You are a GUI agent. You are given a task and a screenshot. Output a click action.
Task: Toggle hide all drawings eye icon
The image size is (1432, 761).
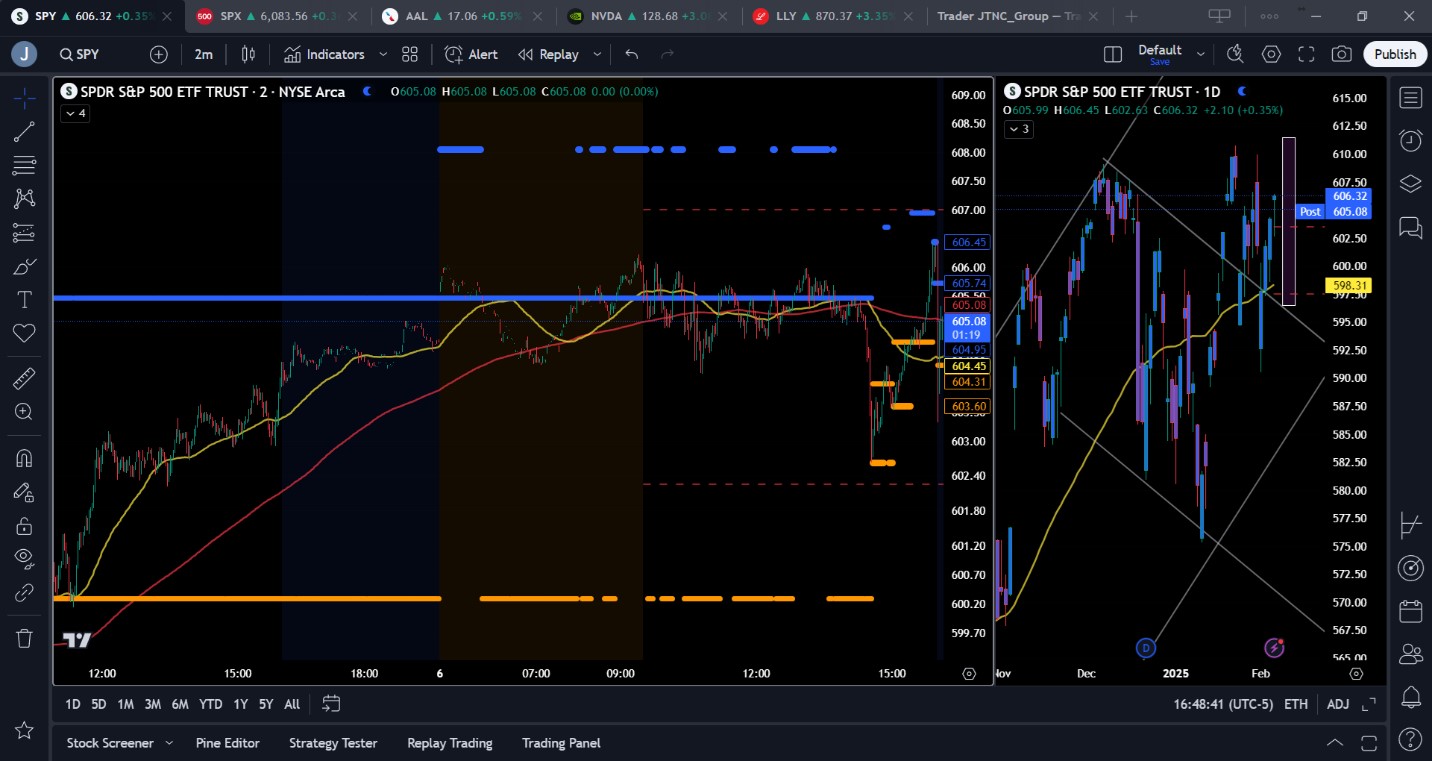point(24,559)
